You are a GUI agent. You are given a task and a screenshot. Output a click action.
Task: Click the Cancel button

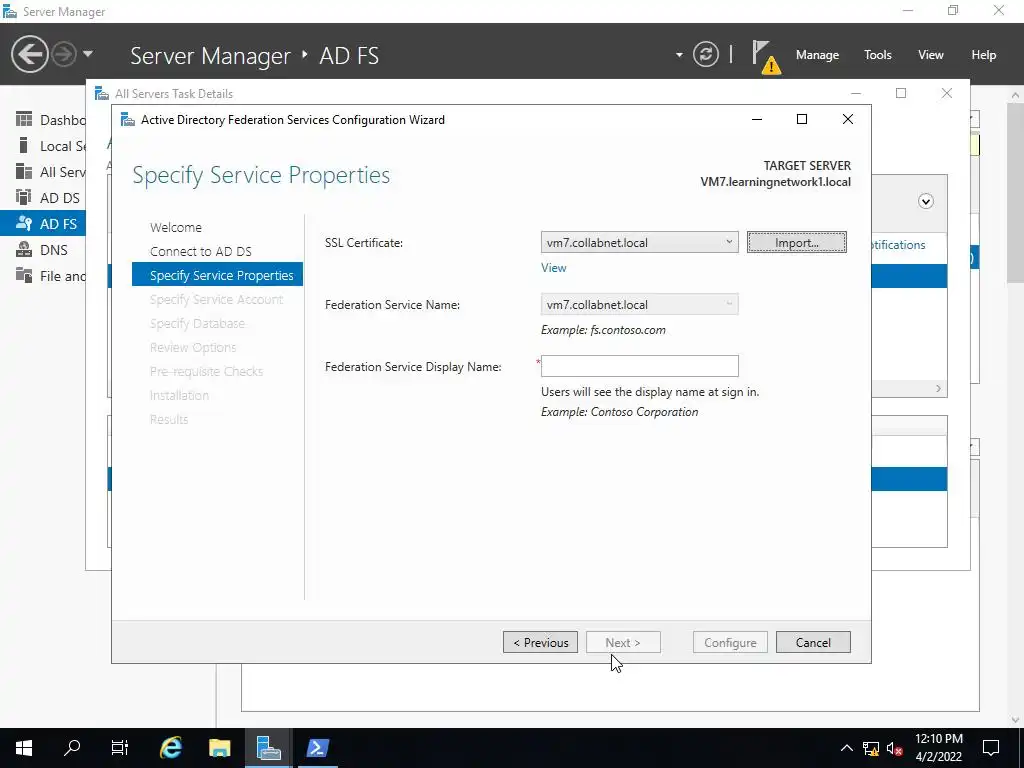point(813,642)
